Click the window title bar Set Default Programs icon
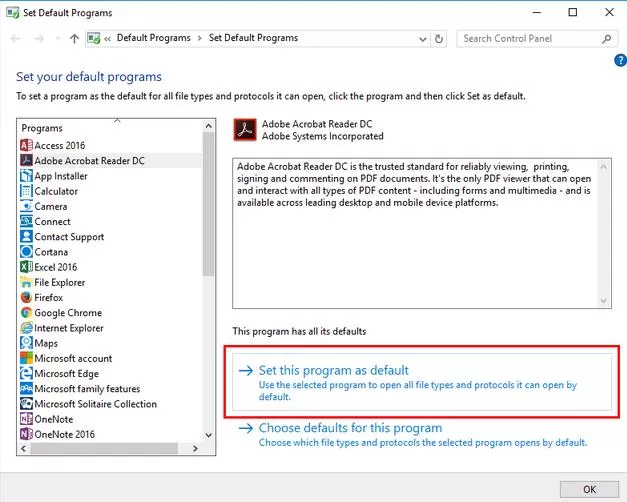This screenshot has width=627, height=502. [12, 12]
